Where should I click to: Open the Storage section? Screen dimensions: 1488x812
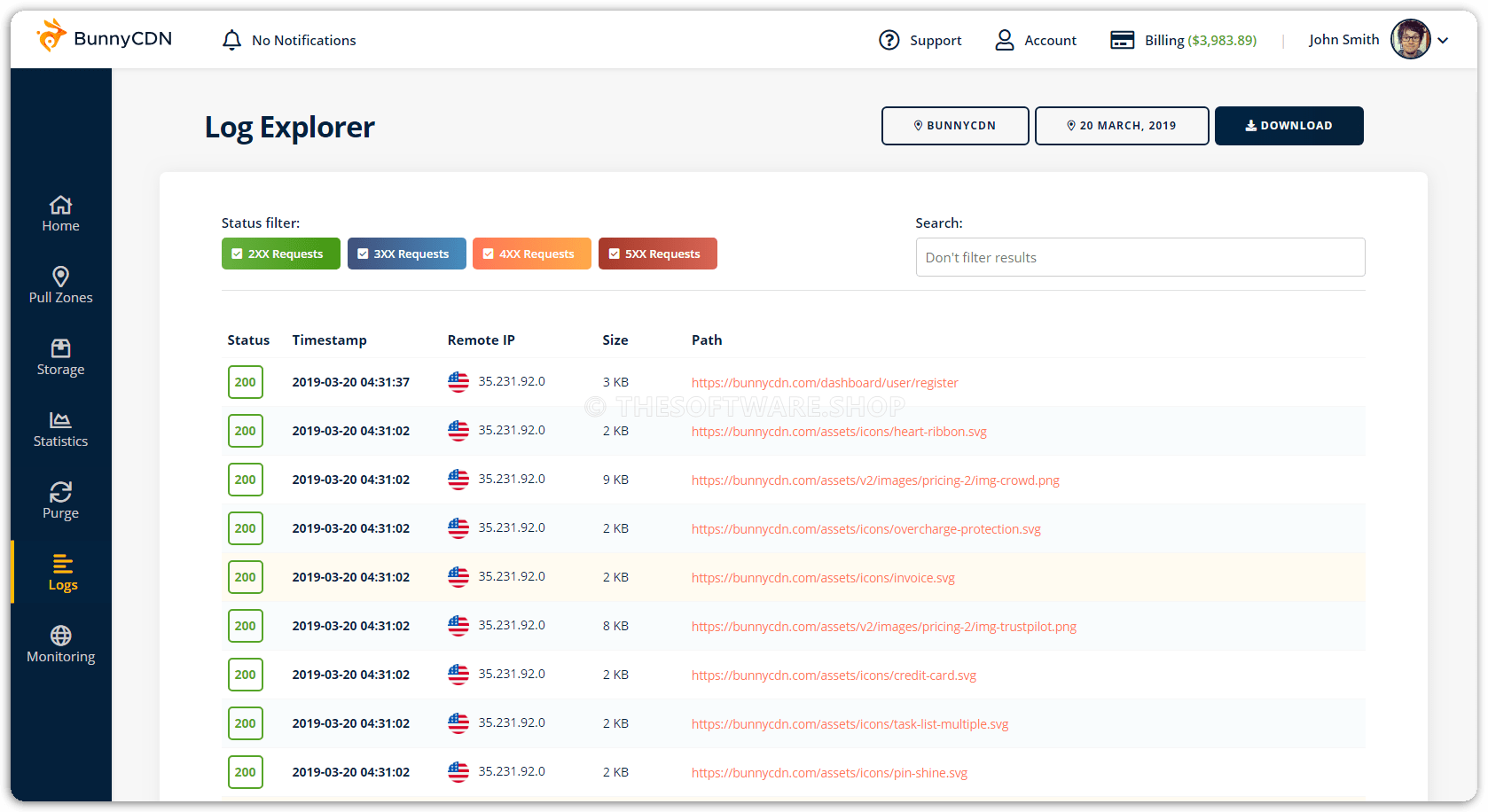click(x=60, y=357)
